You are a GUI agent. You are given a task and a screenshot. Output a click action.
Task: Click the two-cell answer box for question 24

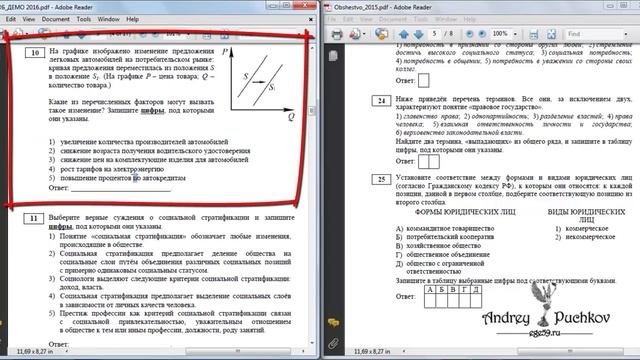click(x=429, y=161)
